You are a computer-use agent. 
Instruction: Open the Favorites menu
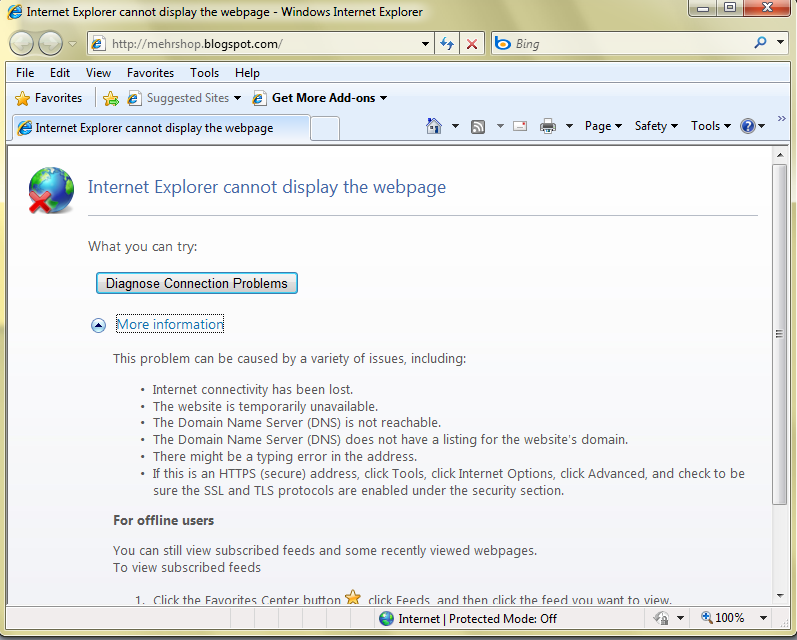coord(150,73)
